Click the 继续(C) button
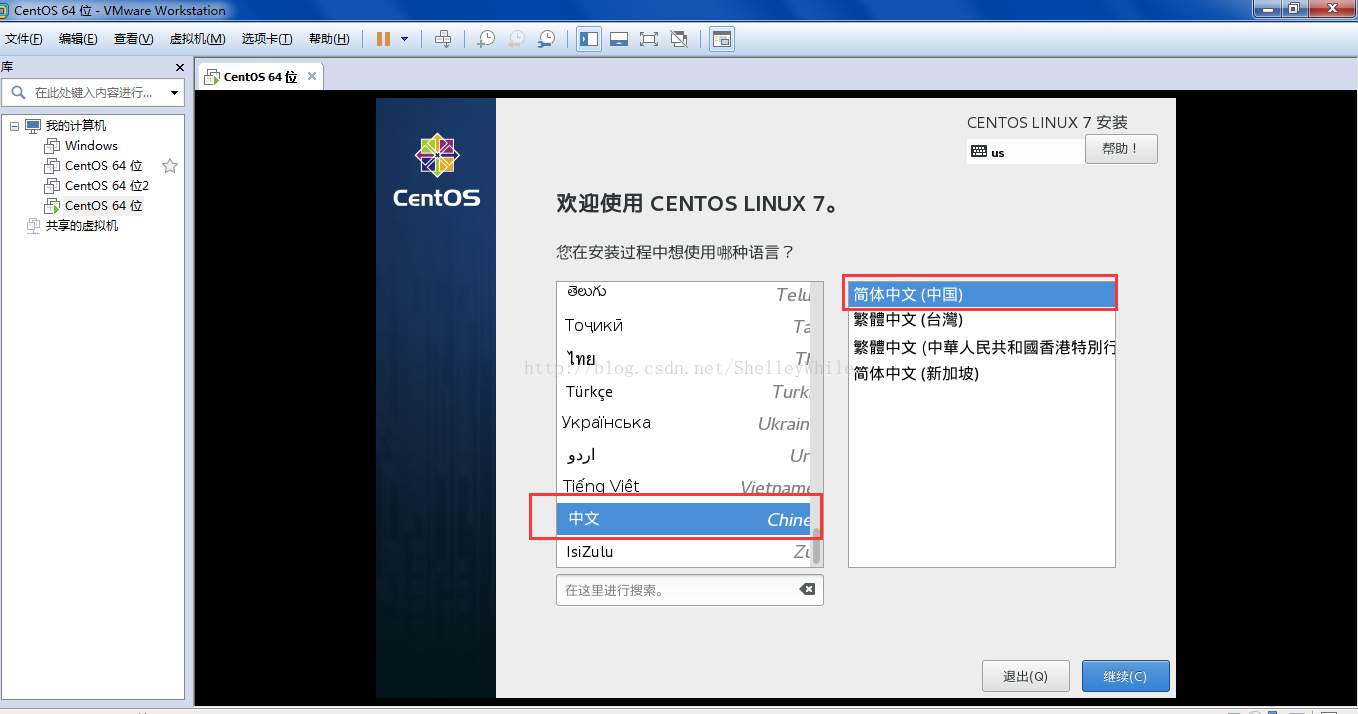 (1125, 676)
